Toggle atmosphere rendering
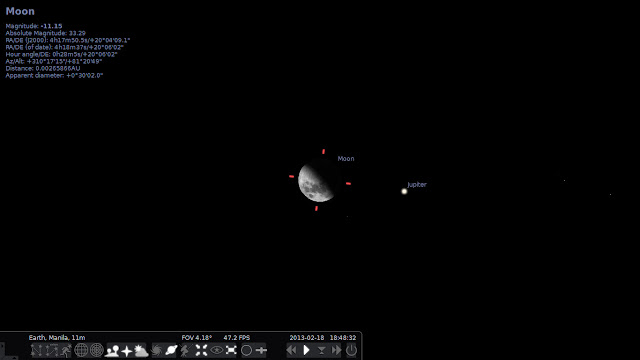This screenshot has height=360, width=640. click(141, 350)
